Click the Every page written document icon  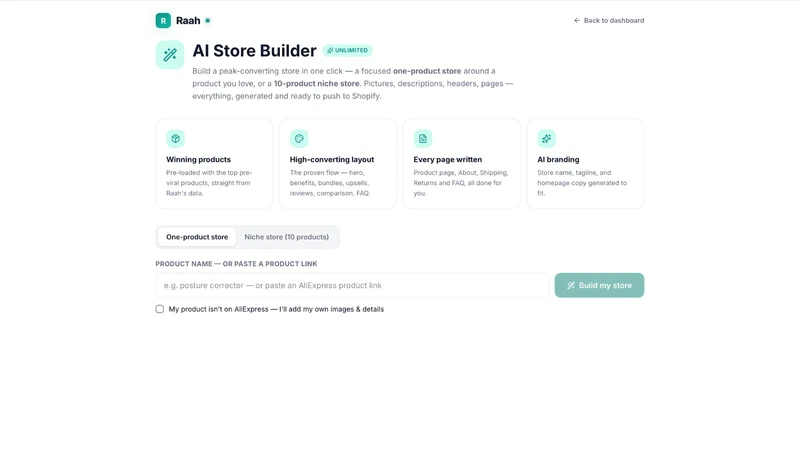tap(423, 138)
